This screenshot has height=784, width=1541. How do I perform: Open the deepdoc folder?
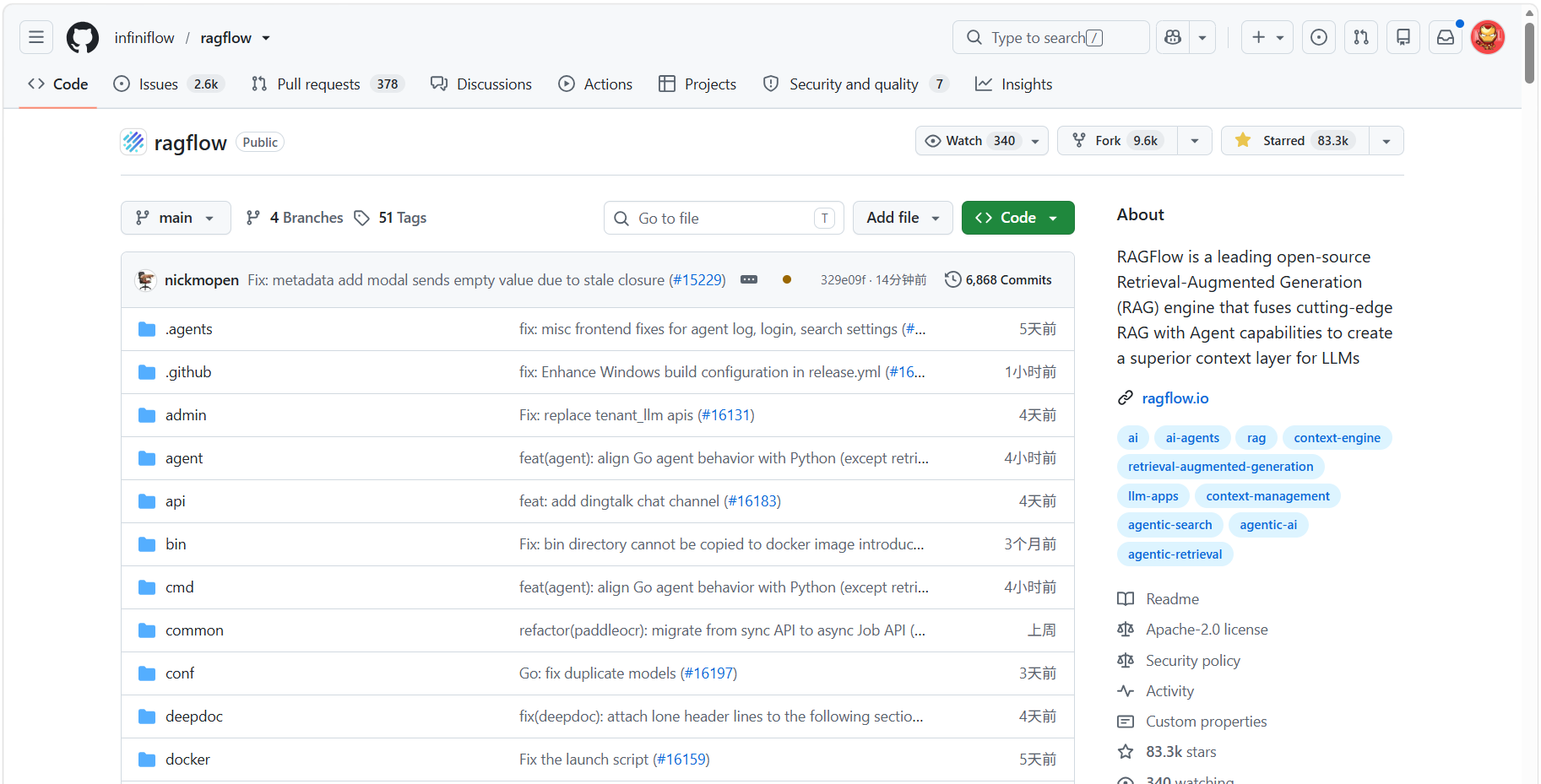click(x=194, y=716)
